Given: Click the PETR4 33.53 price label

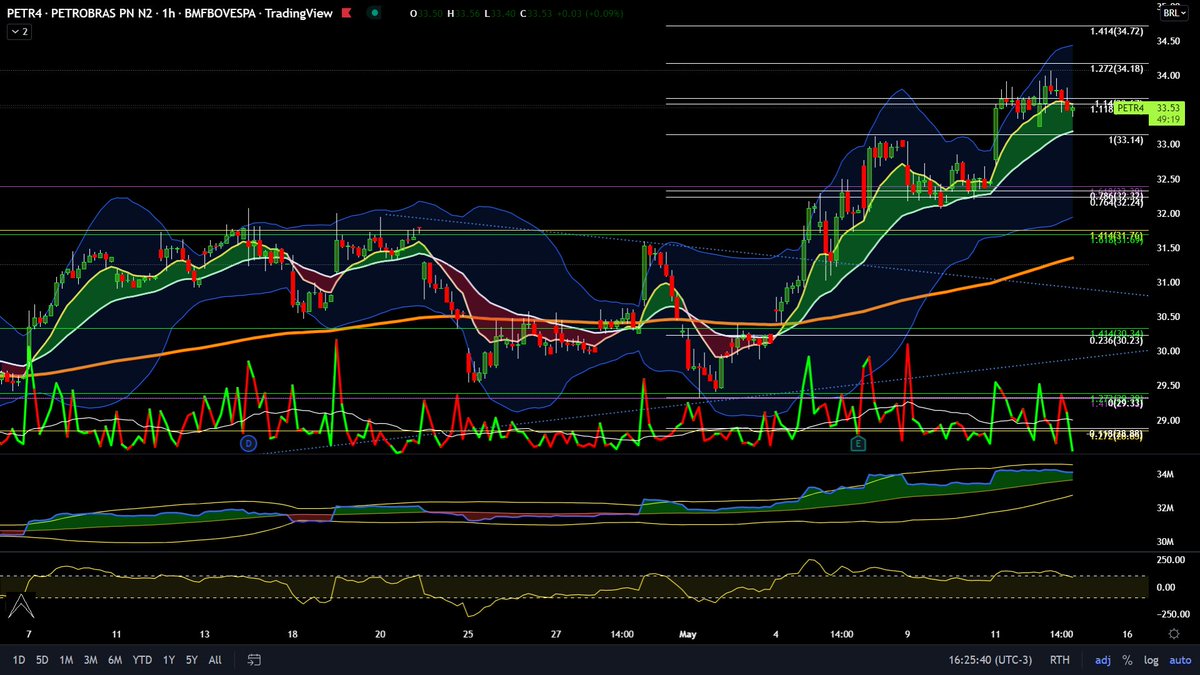Looking at the screenshot, I should (x=1147, y=113).
